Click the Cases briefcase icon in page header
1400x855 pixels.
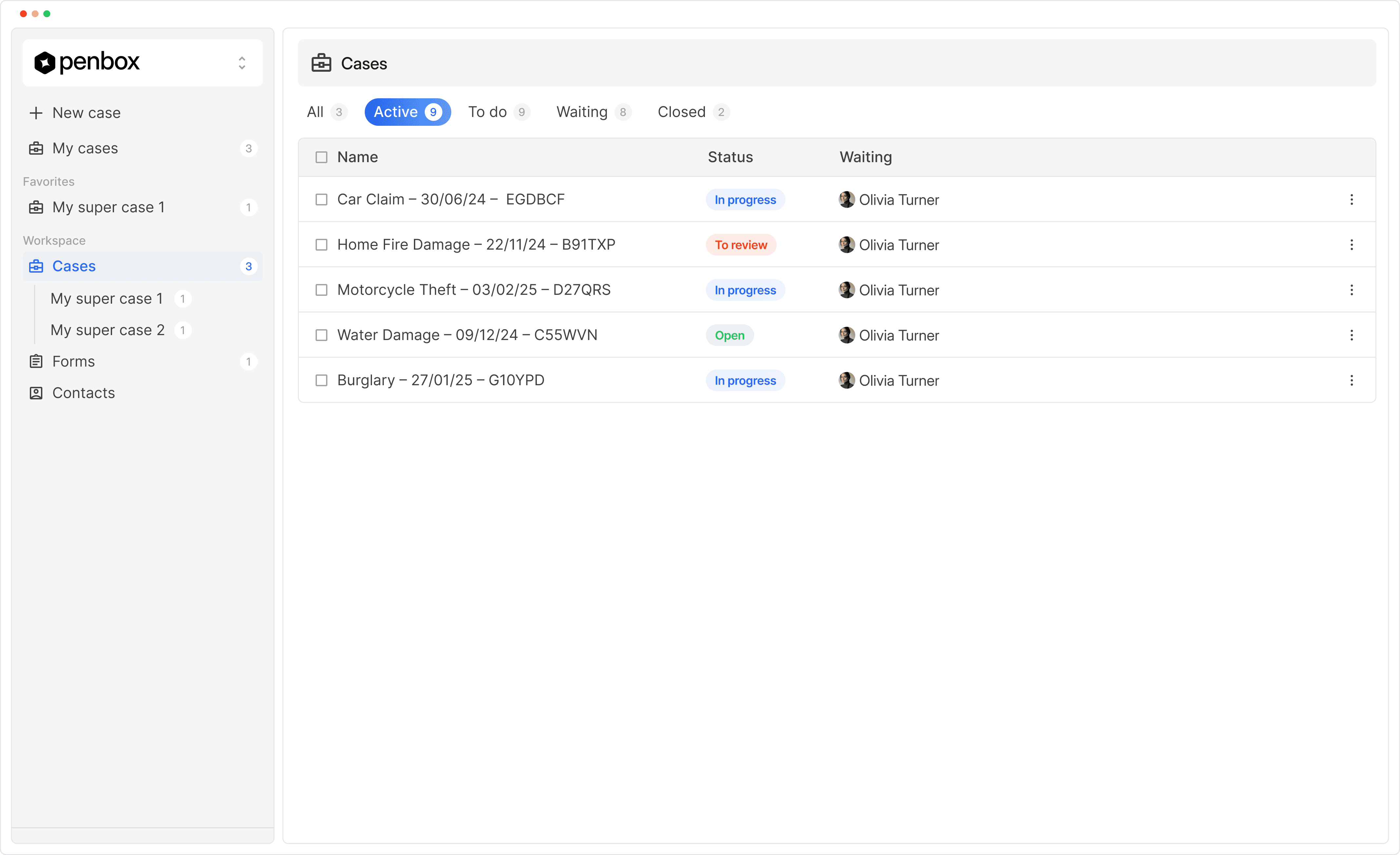[321, 63]
